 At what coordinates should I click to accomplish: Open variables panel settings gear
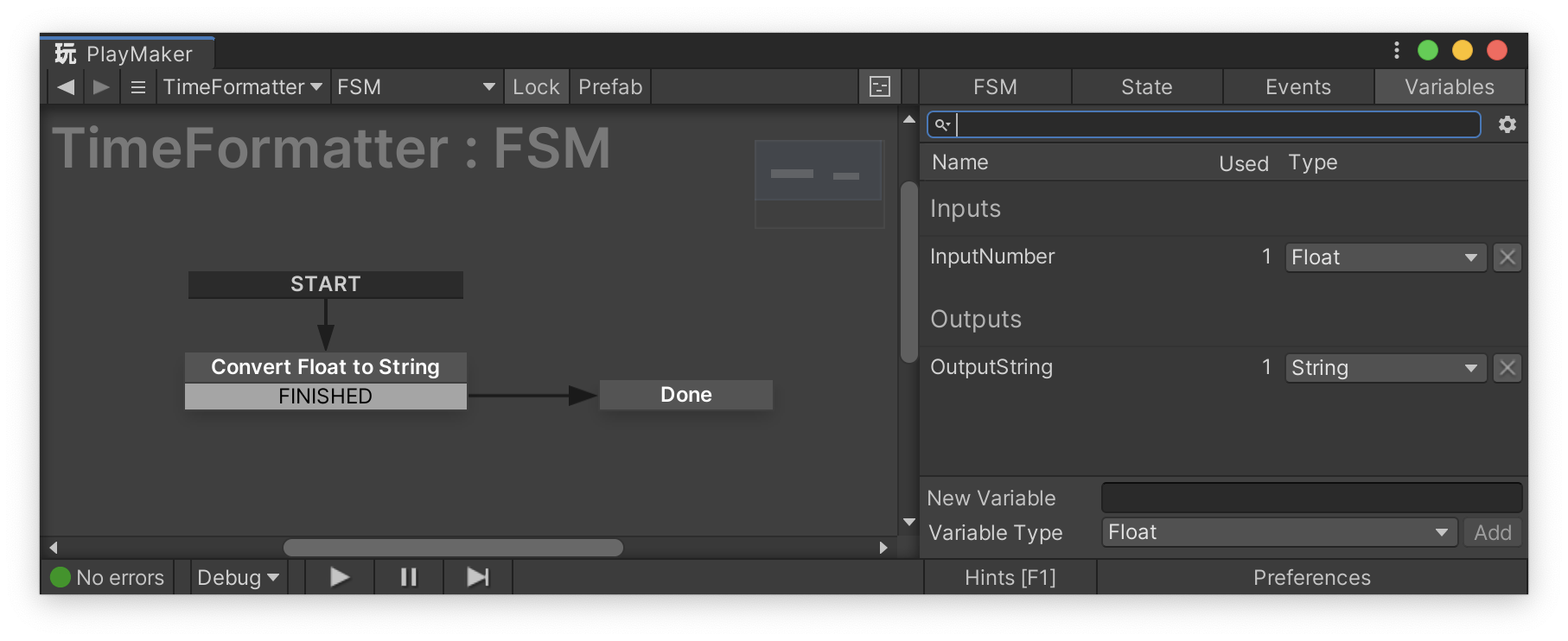coord(1507,124)
